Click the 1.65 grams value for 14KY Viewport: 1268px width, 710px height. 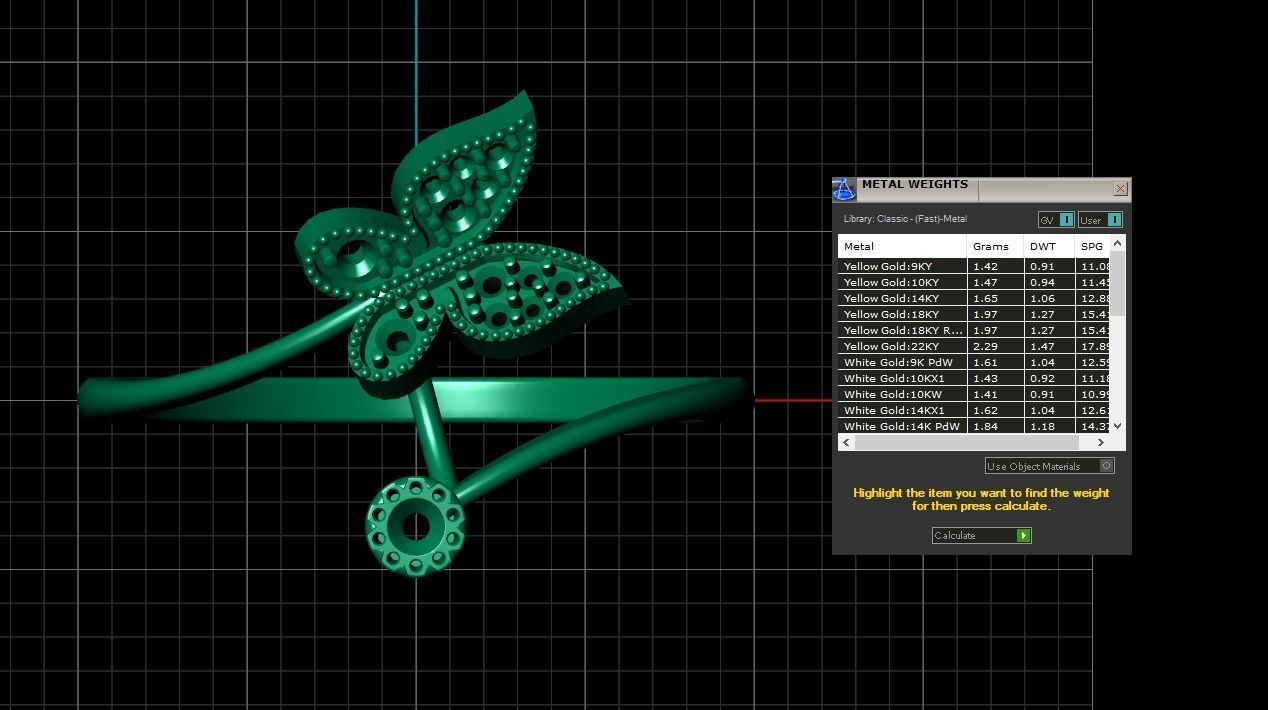coord(985,298)
